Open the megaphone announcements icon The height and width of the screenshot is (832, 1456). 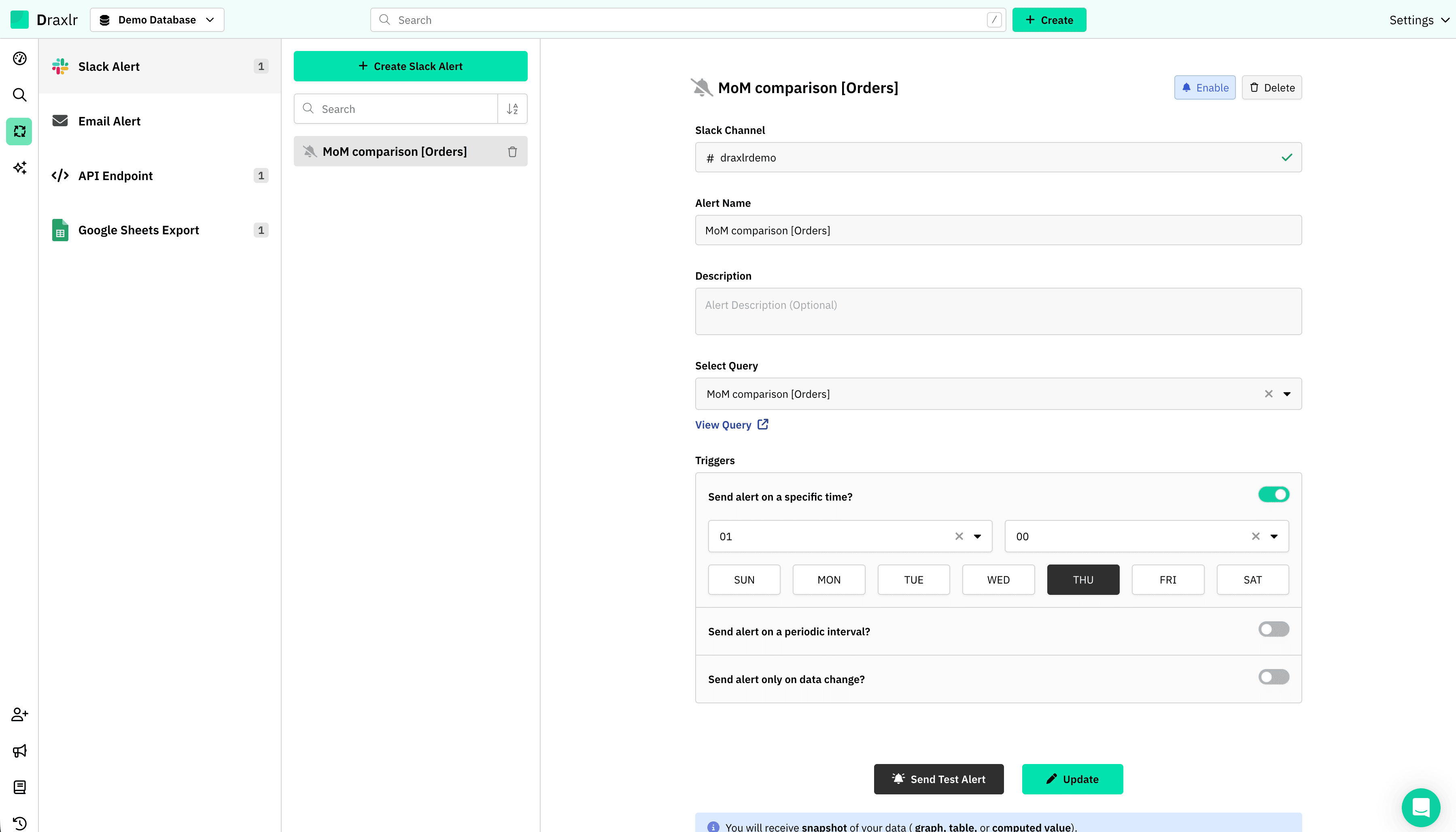[x=19, y=751]
